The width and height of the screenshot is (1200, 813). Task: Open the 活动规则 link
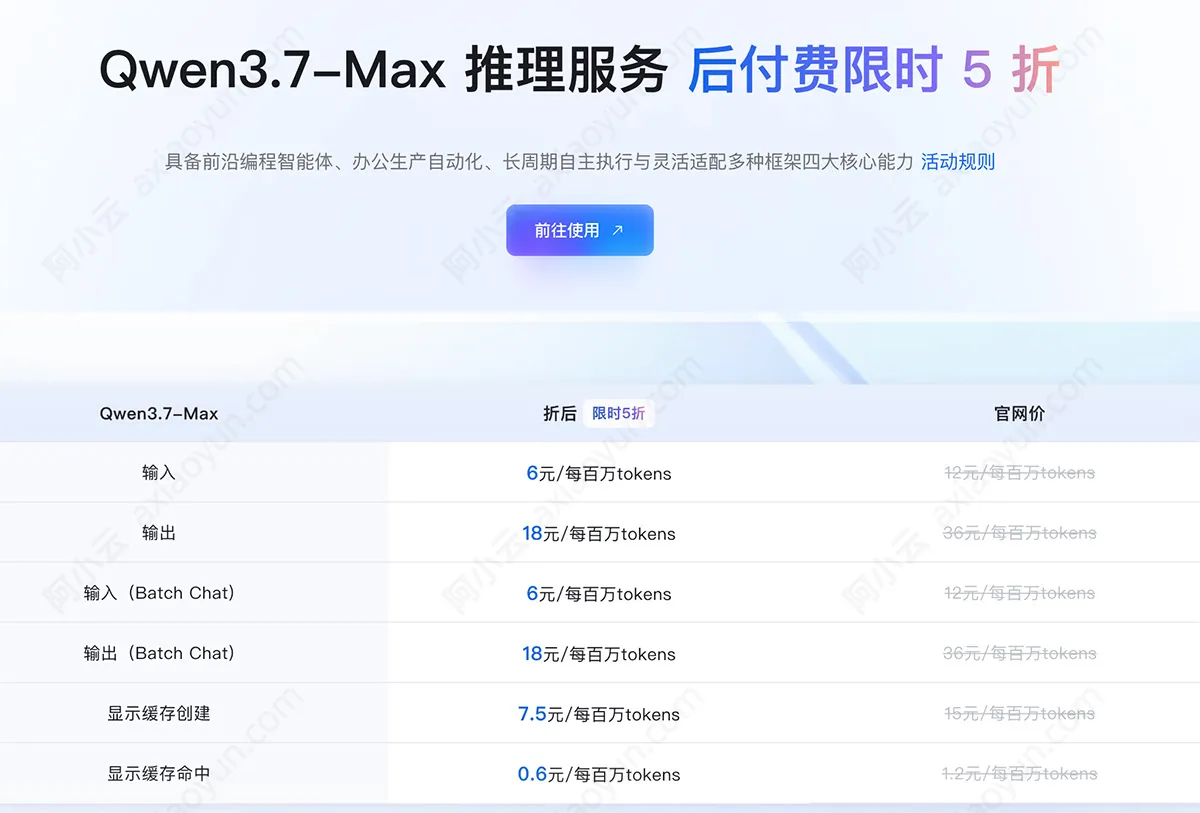(x=958, y=162)
